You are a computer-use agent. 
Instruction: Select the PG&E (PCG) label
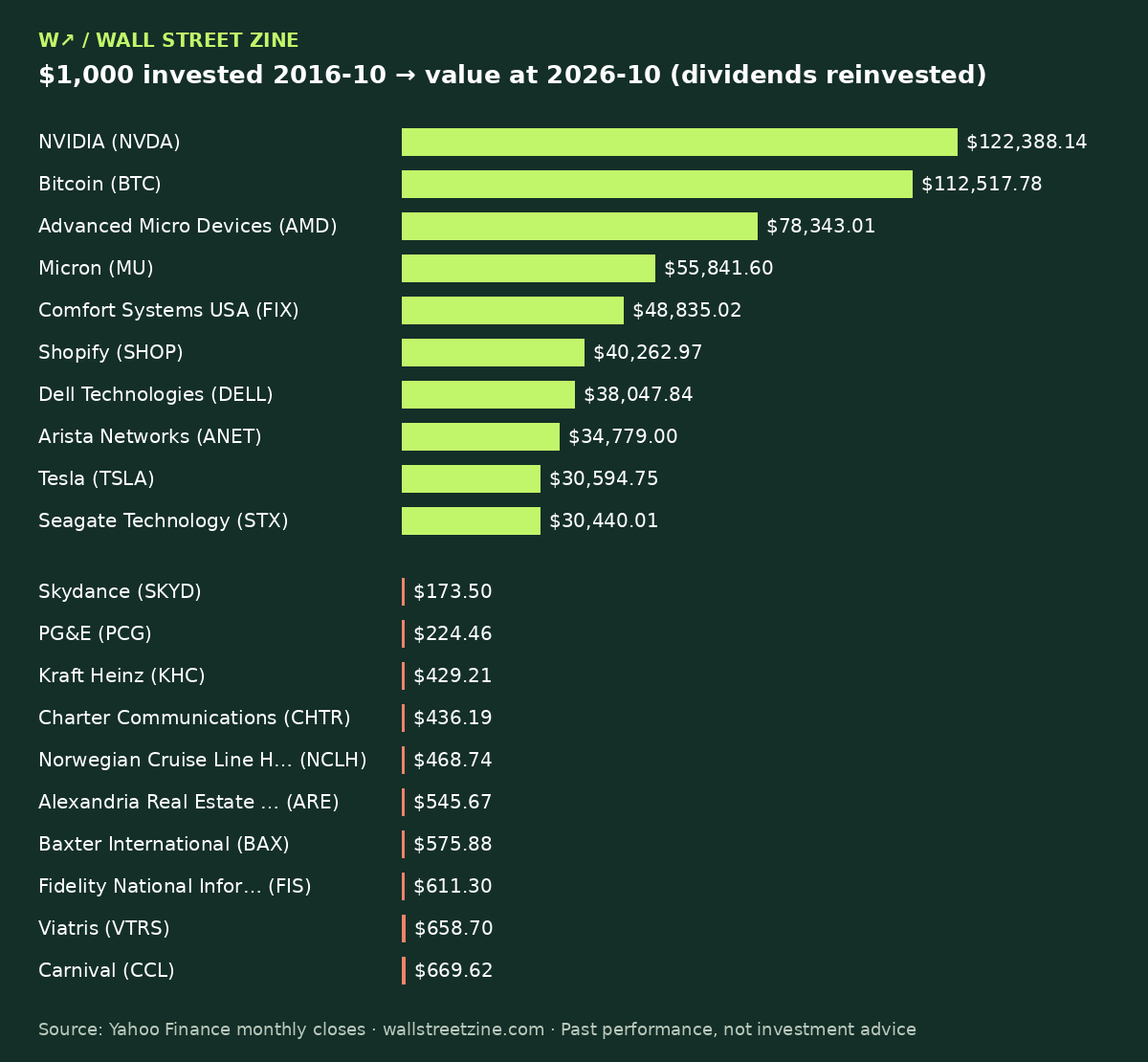tap(95, 634)
